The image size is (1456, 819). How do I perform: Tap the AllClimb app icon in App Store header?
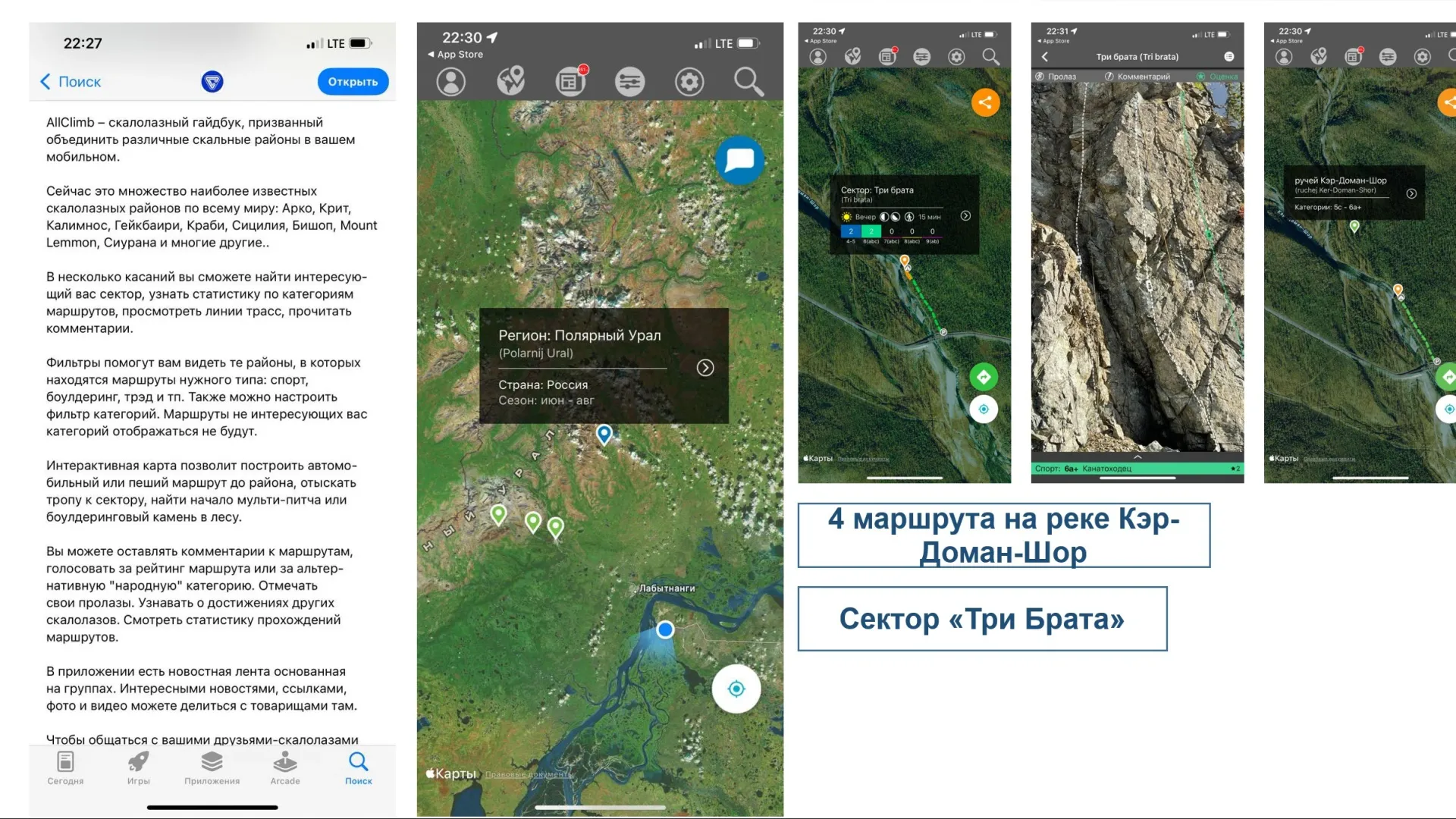[x=212, y=82]
